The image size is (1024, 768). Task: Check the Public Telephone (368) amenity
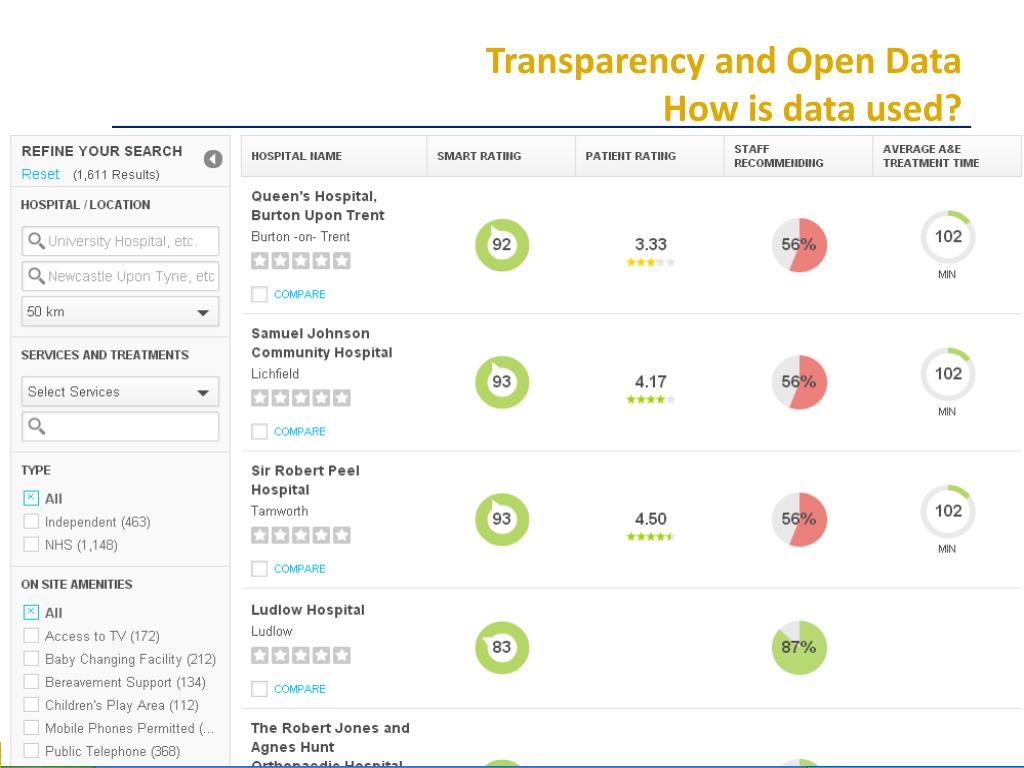pyautogui.click(x=31, y=750)
